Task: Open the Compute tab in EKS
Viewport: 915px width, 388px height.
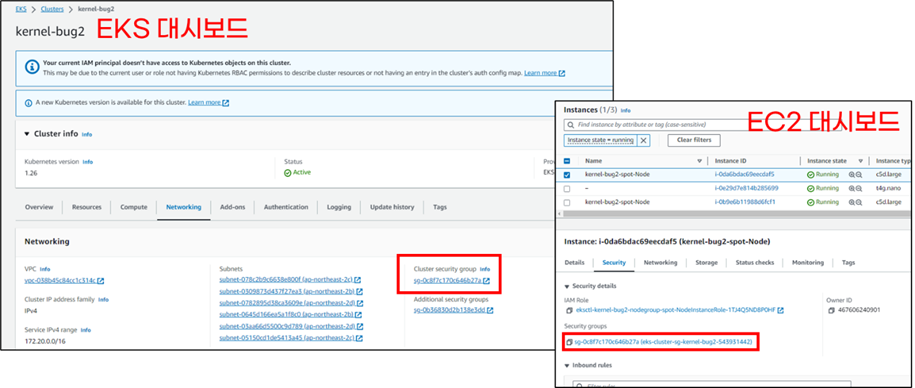Action: tap(134, 207)
